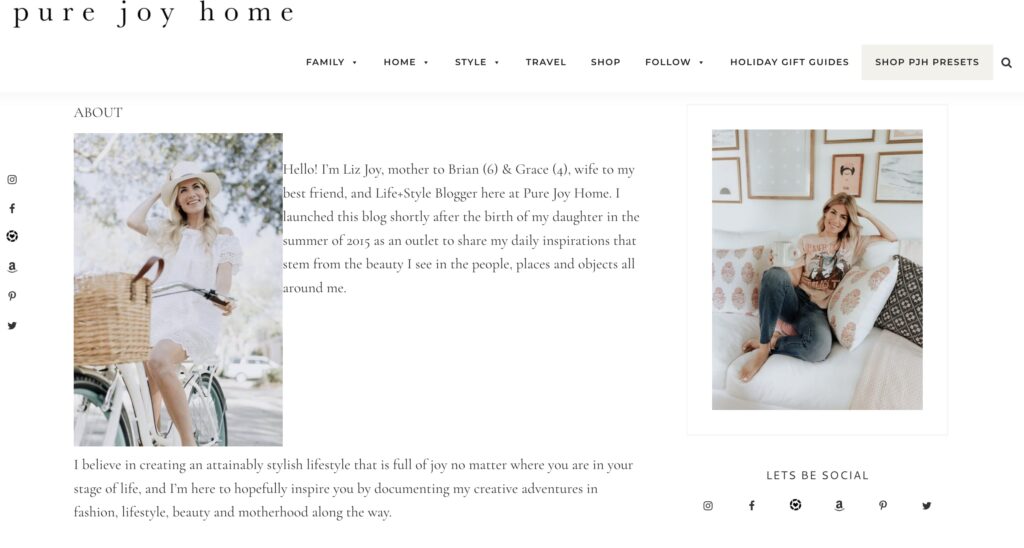Go to the Travel page

546,62
